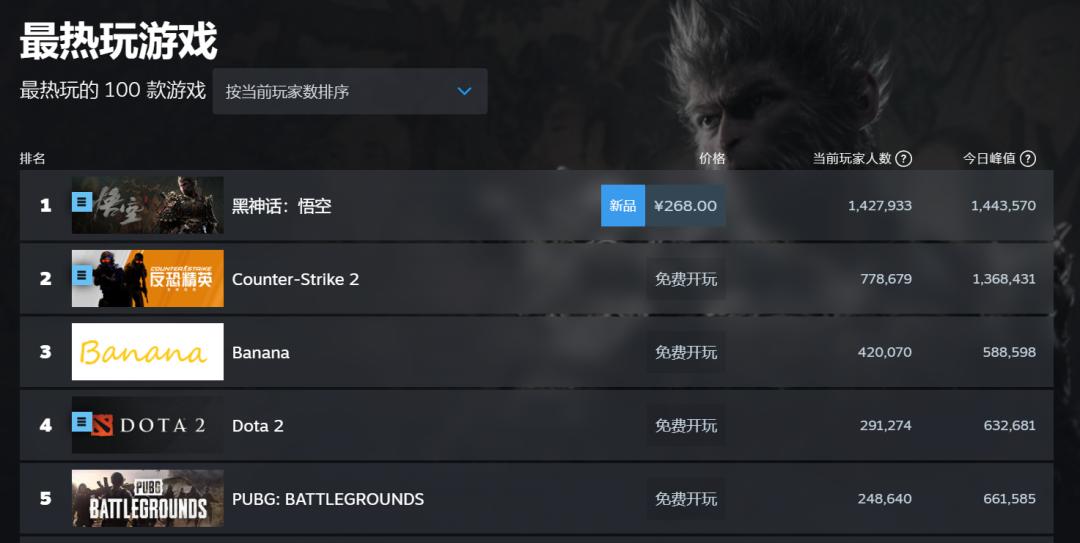
Task: Click 免费开玩 button for Banana
Action: (x=686, y=352)
